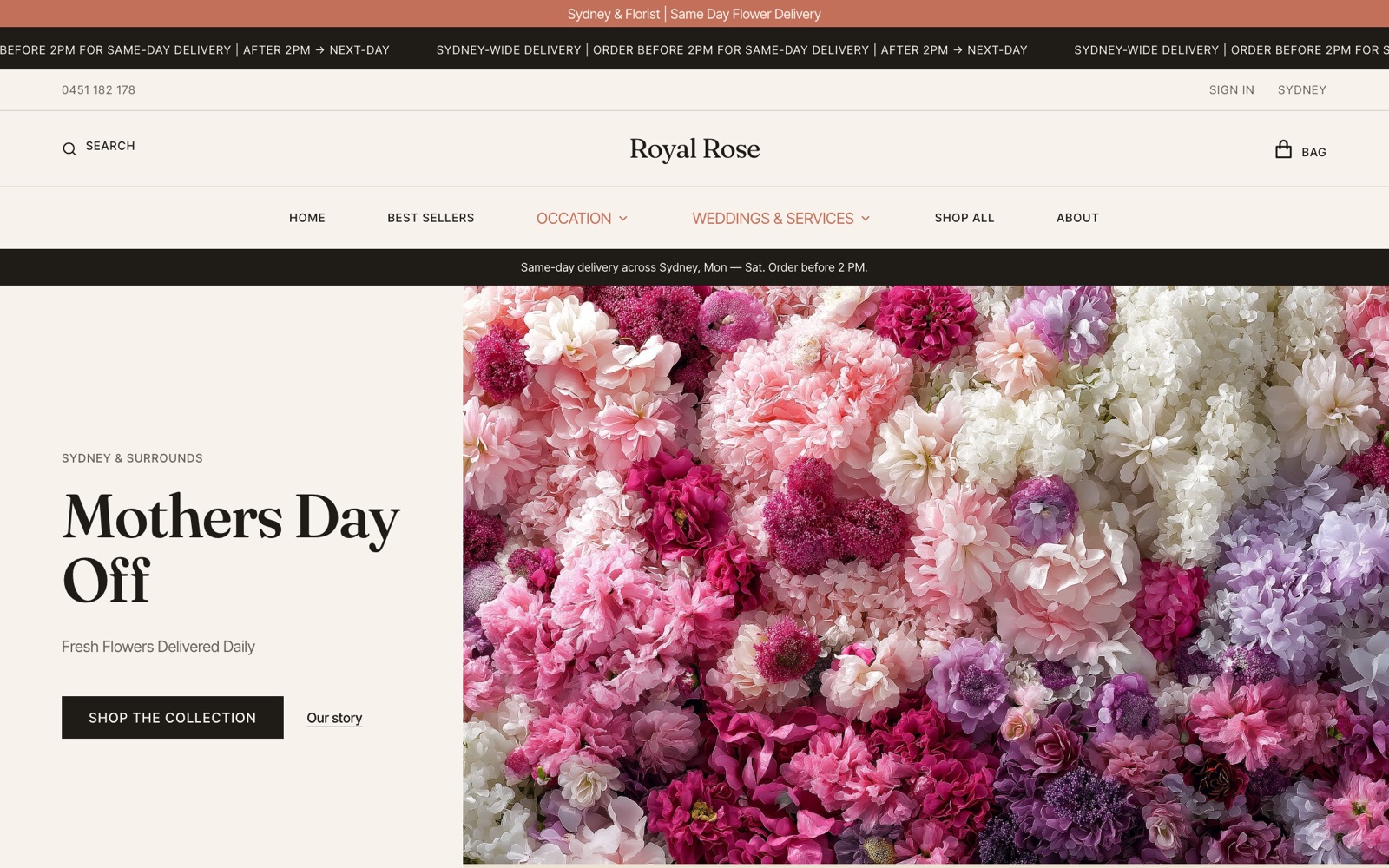Viewport: 1389px width, 868px height.
Task: Click the search magnifier icon
Action: click(69, 149)
